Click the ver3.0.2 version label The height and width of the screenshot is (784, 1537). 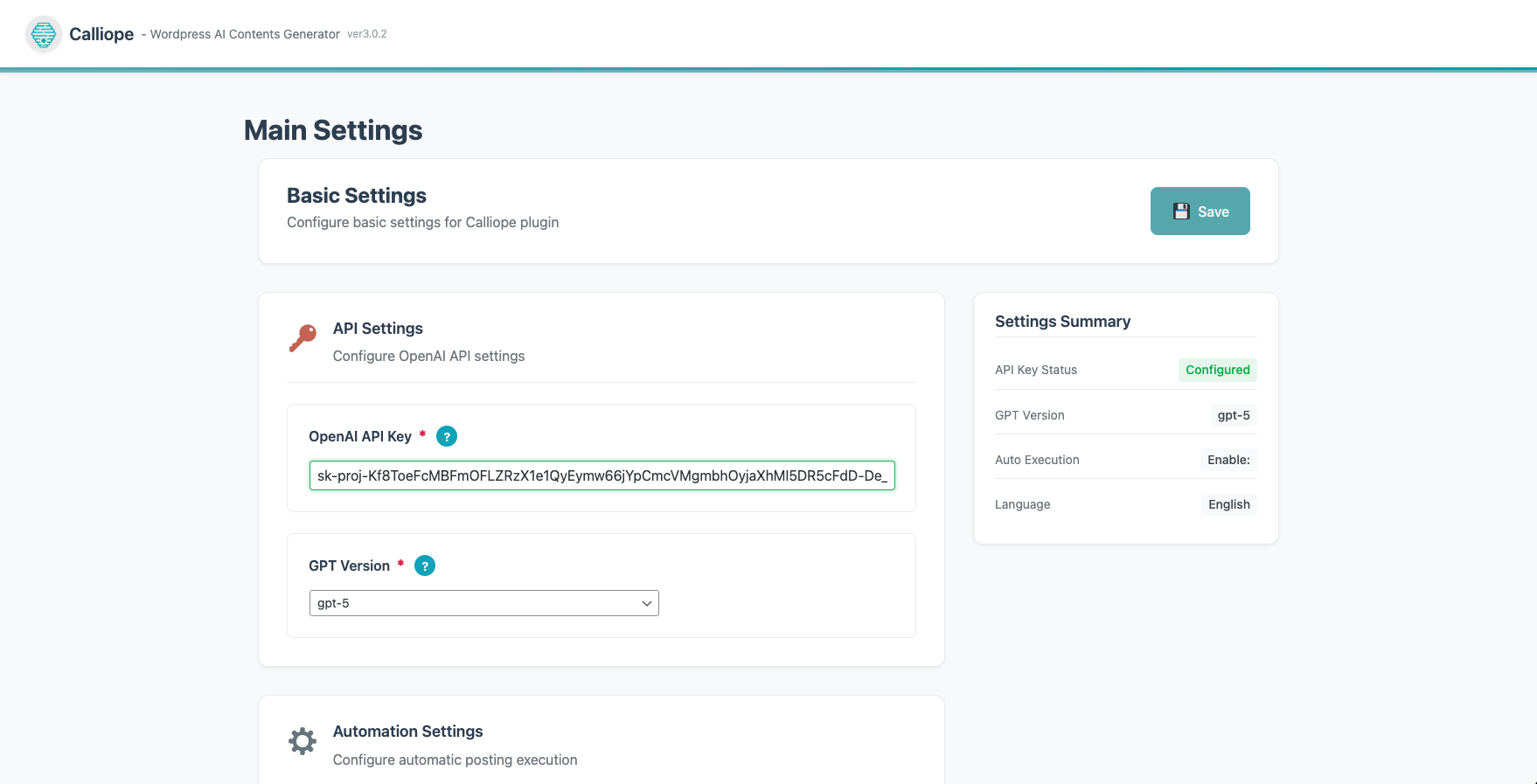[x=367, y=34]
